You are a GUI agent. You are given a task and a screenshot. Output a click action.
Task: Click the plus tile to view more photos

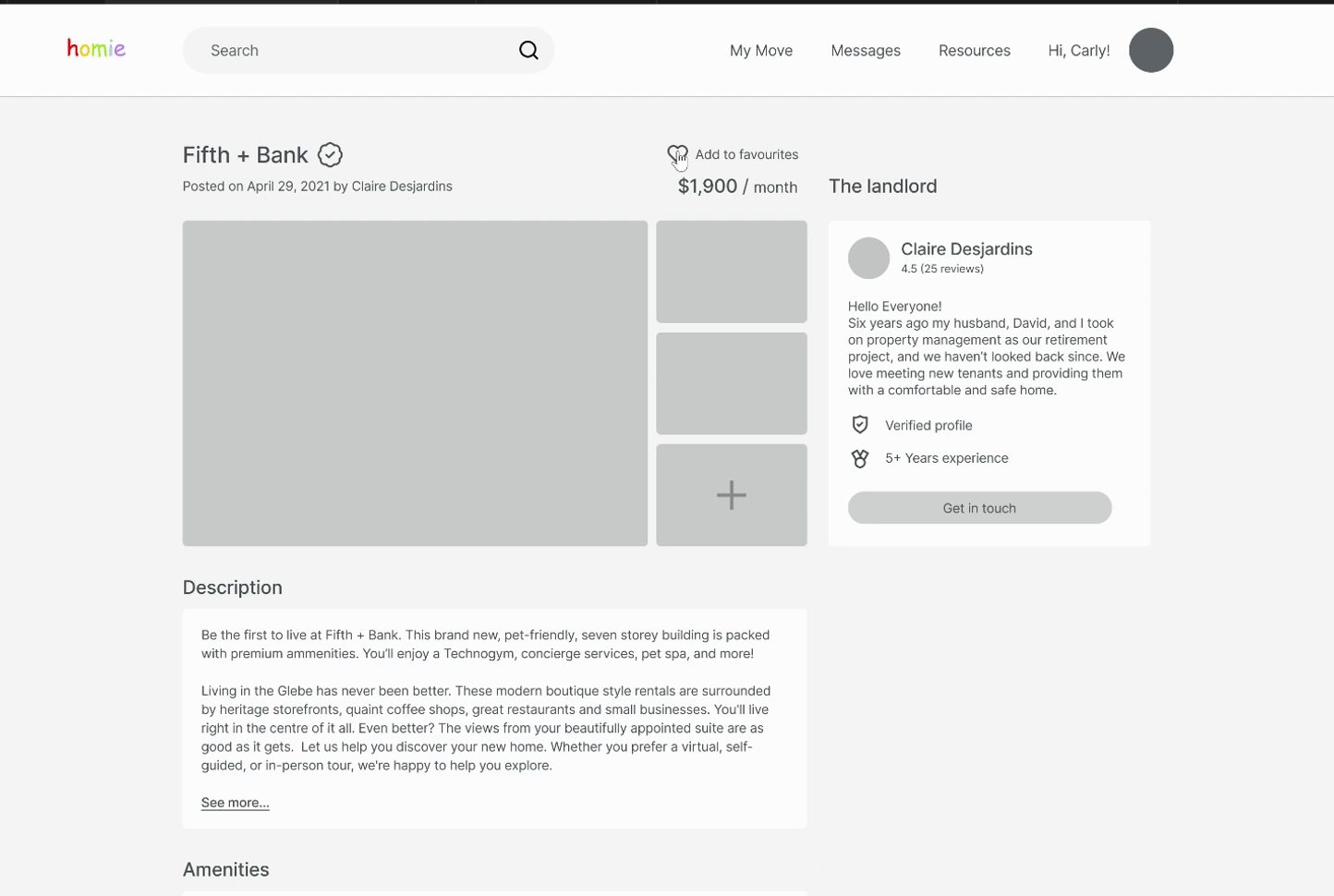[732, 495]
